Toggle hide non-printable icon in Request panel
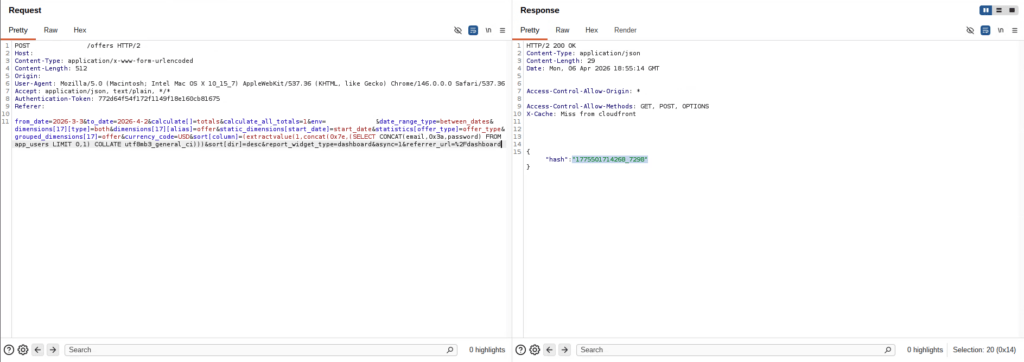This screenshot has height=362, width=1024. (458, 30)
